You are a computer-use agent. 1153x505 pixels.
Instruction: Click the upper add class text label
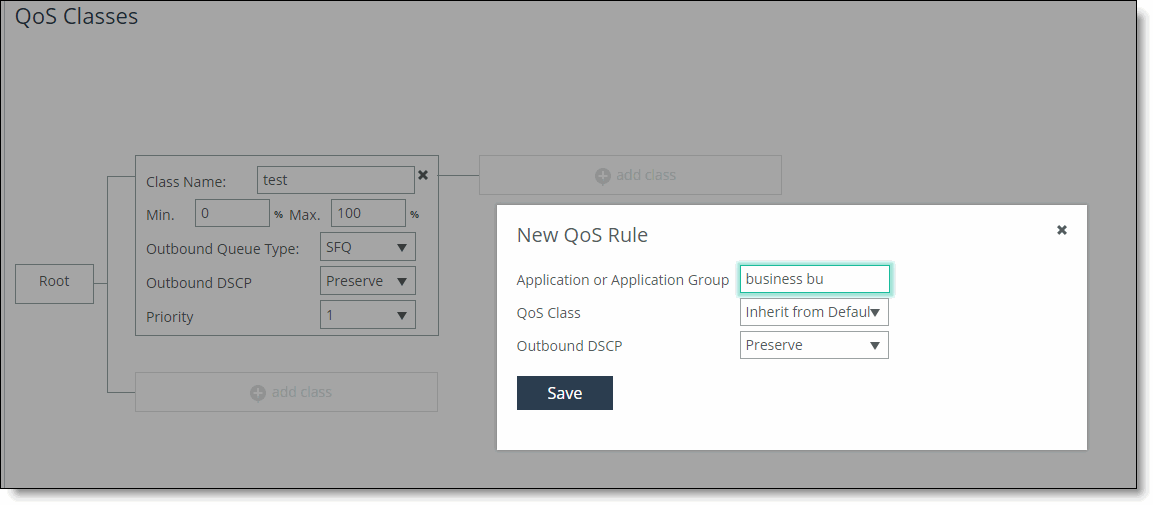(x=646, y=175)
